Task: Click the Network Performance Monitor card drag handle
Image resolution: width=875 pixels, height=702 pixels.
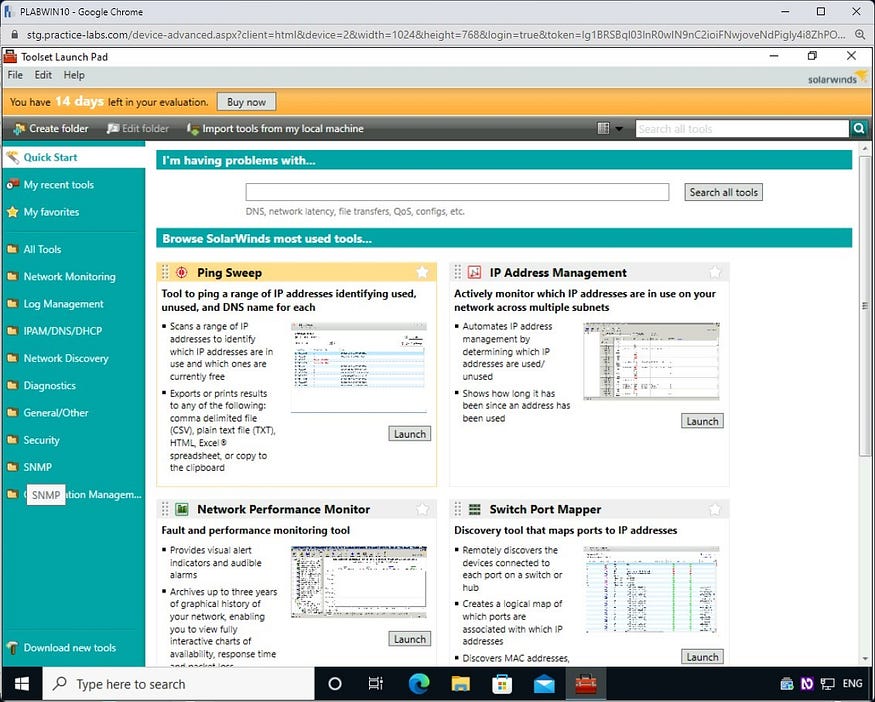Action: (165, 509)
